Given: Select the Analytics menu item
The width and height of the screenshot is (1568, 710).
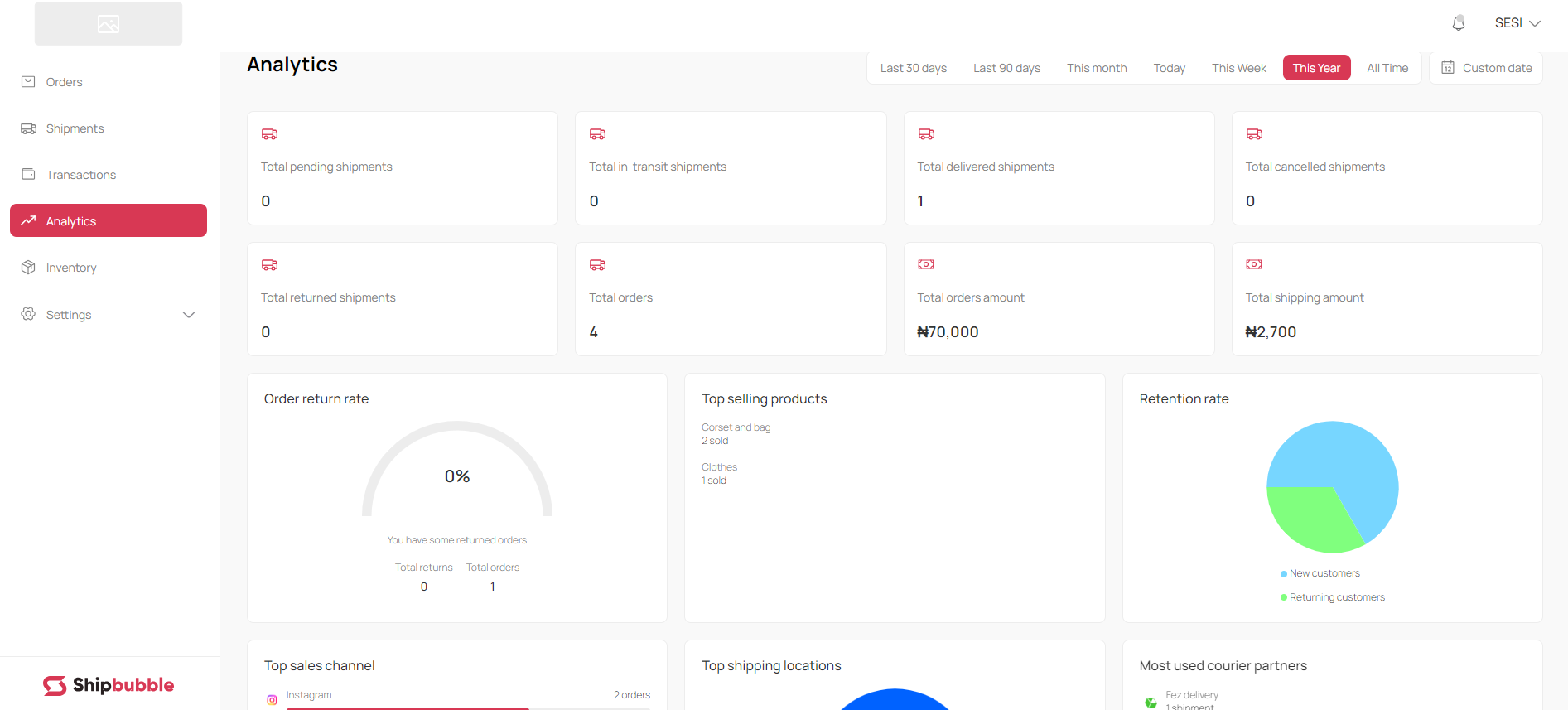Looking at the screenshot, I should 109,220.
